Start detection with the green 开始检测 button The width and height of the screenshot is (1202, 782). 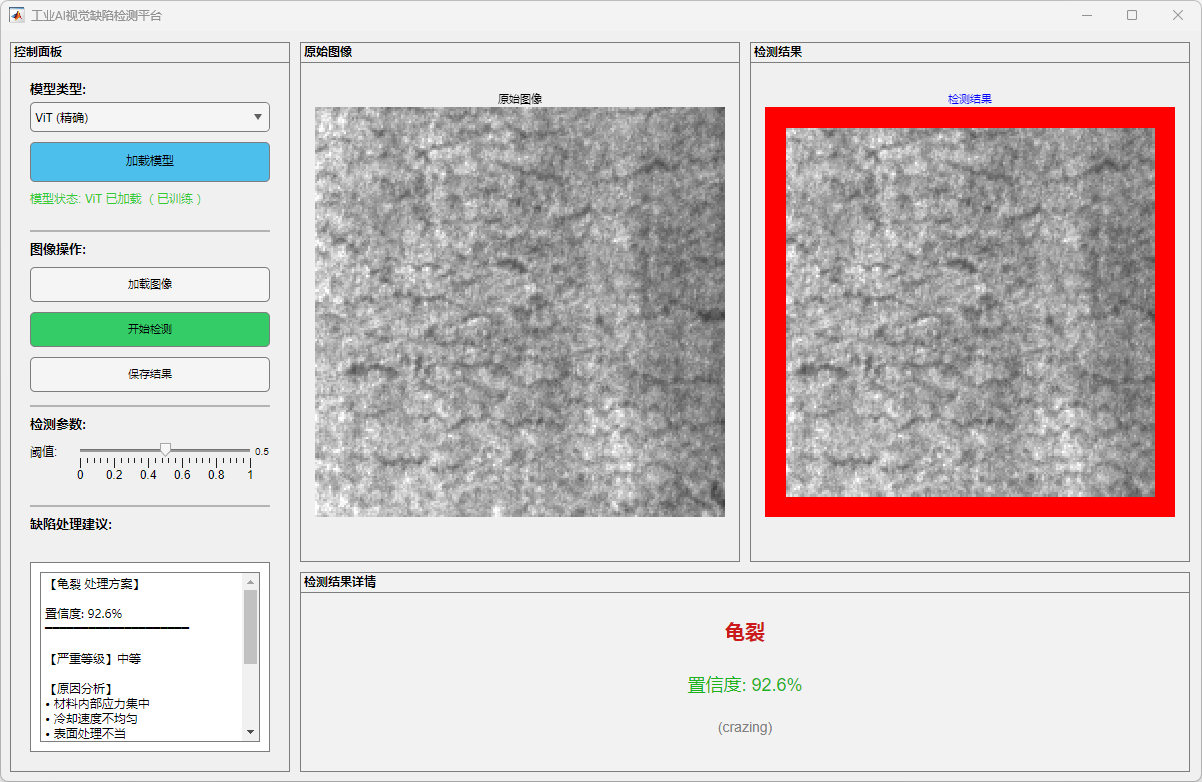coord(150,329)
